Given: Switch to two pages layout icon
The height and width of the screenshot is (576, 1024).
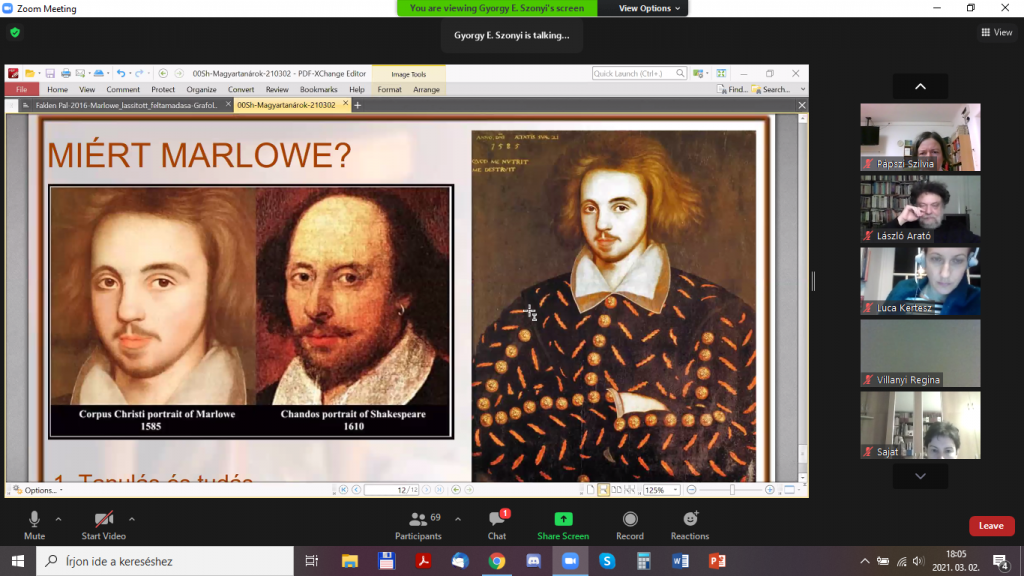Looking at the screenshot, I should pyautogui.click(x=616, y=490).
